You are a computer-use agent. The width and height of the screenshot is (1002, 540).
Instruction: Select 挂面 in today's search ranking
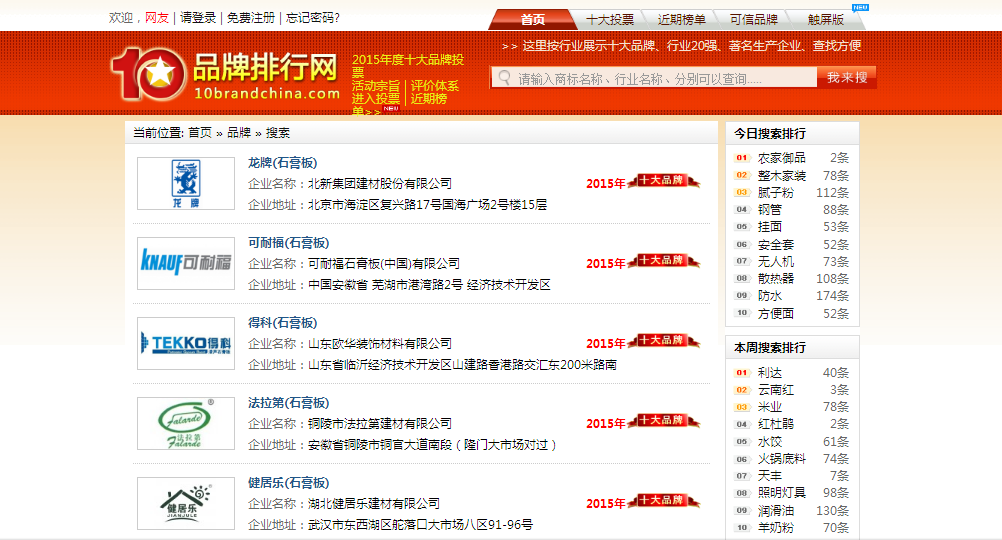tap(769, 227)
